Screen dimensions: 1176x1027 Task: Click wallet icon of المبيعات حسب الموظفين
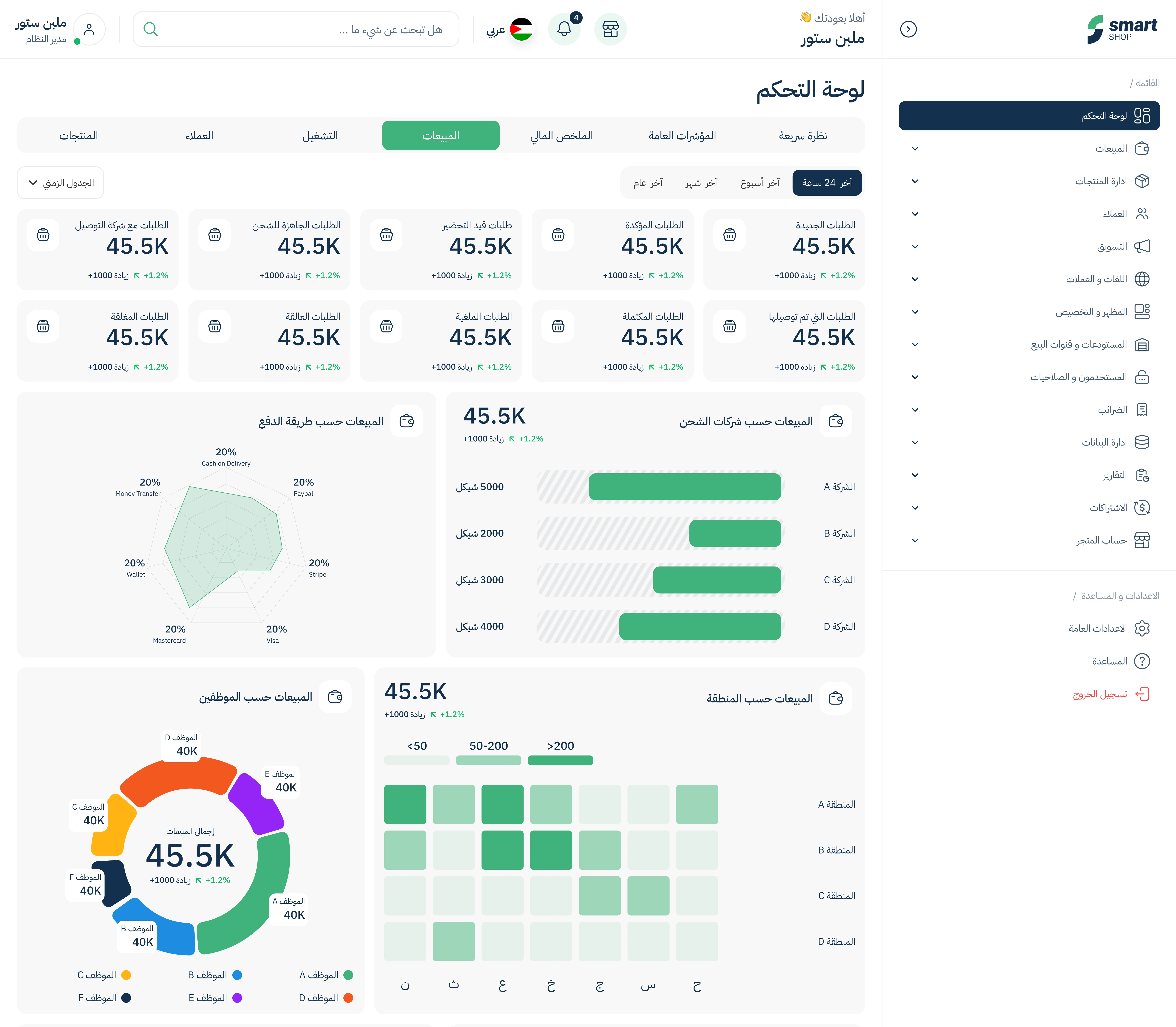(335, 697)
